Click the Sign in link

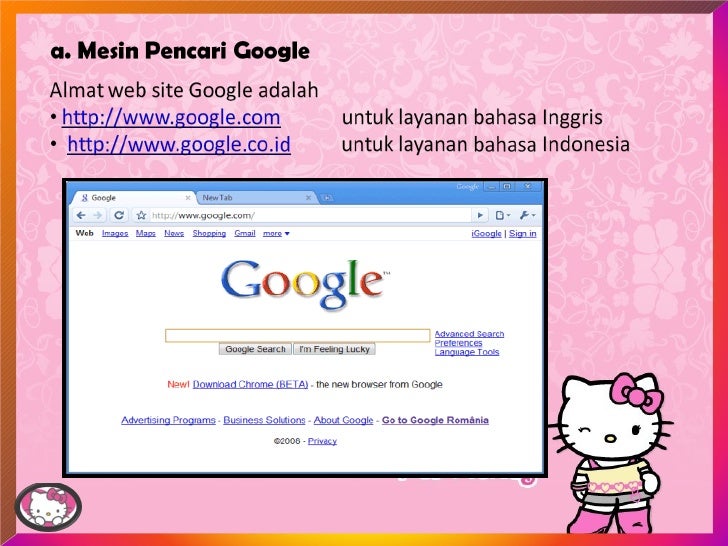tap(522, 234)
